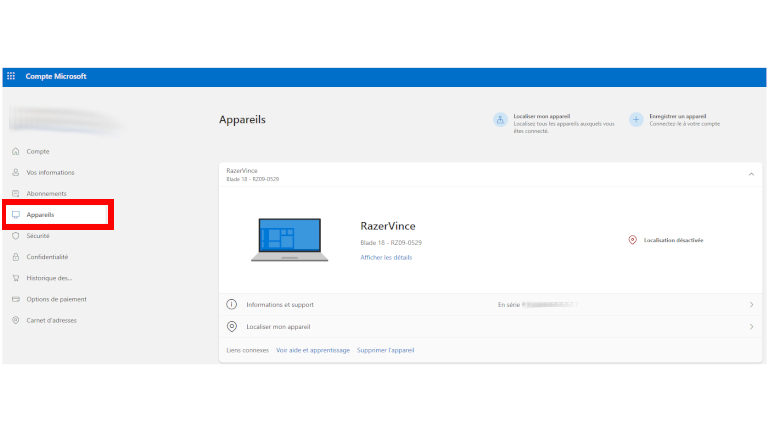Open the Sécurité sidebar item
The height and width of the screenshot is (432, 768).
[38, 236]
